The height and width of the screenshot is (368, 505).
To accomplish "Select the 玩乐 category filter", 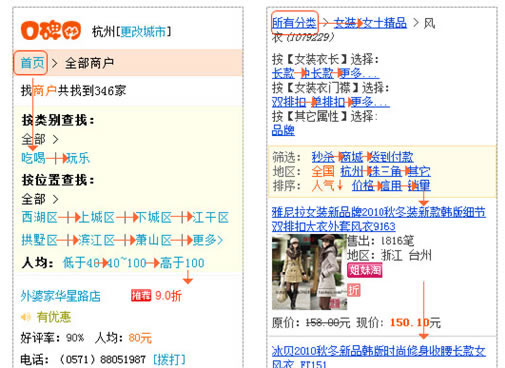I will 78,158.
